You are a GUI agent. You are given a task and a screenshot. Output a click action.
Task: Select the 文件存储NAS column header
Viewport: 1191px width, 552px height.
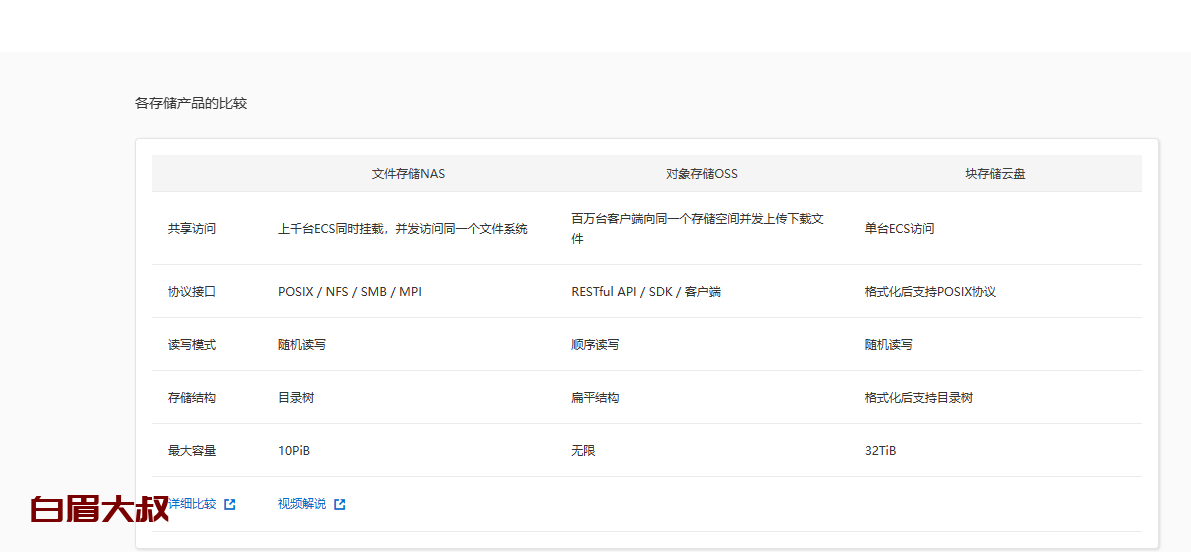point(409,174)
